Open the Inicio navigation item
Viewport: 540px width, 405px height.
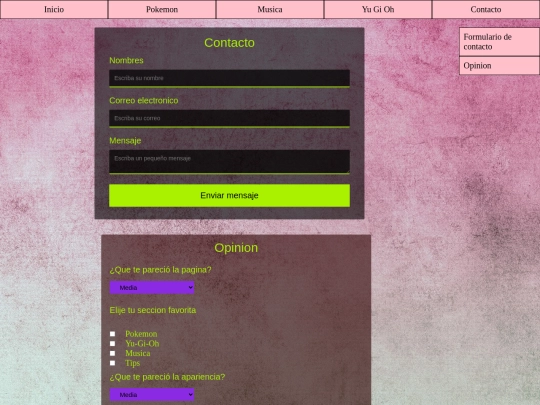(x=54, y=9)
